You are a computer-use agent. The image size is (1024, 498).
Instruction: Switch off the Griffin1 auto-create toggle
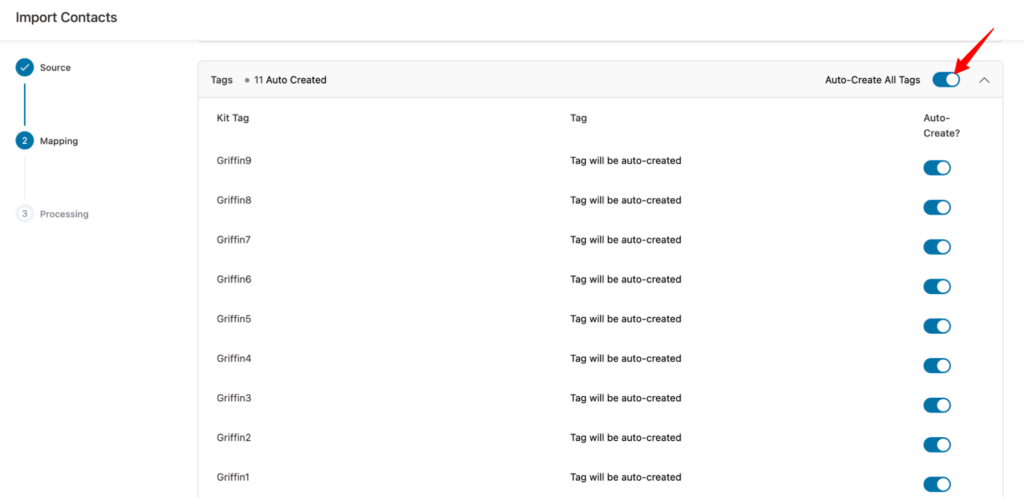pos(937,484)
